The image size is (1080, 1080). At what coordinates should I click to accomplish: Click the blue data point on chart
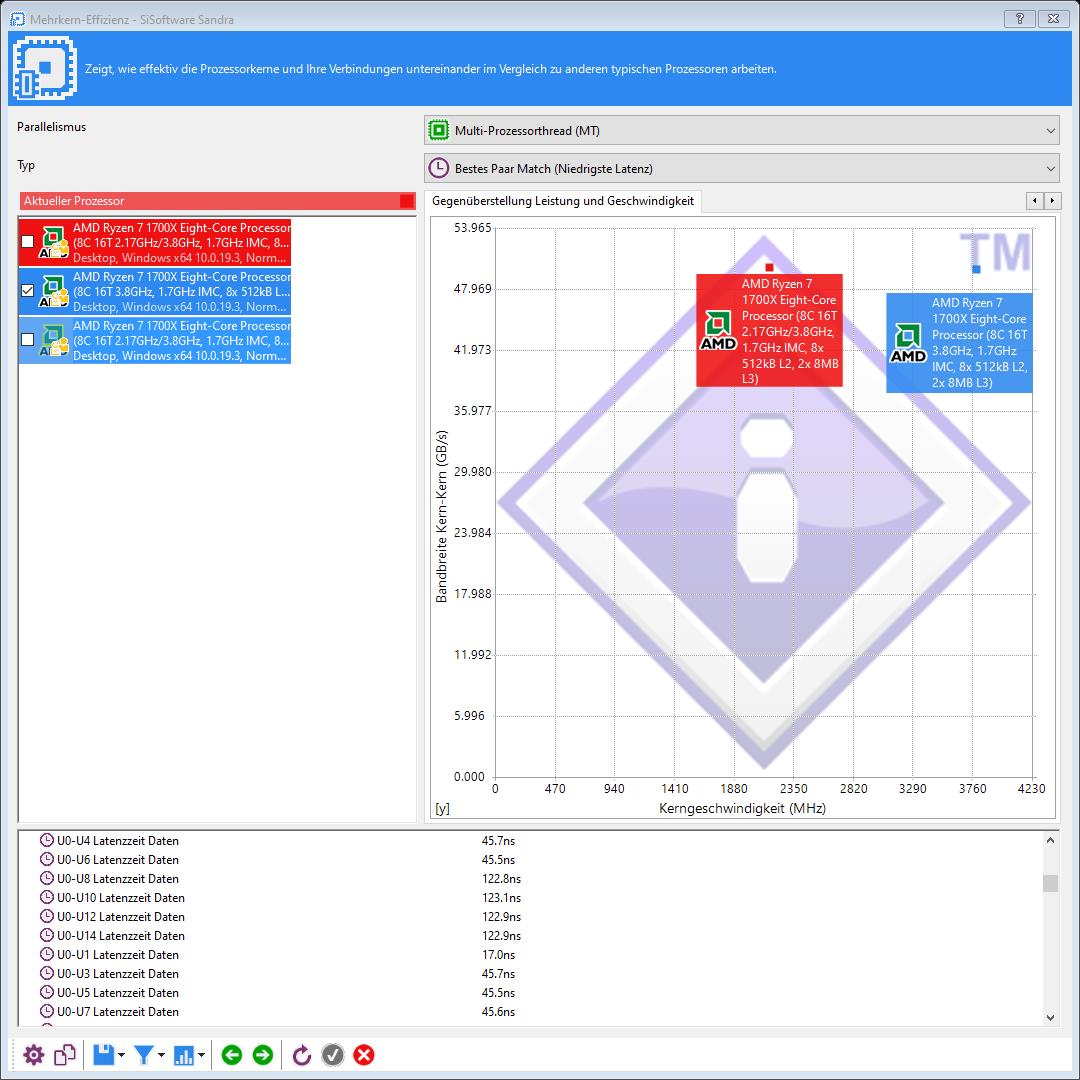point(976,269)
